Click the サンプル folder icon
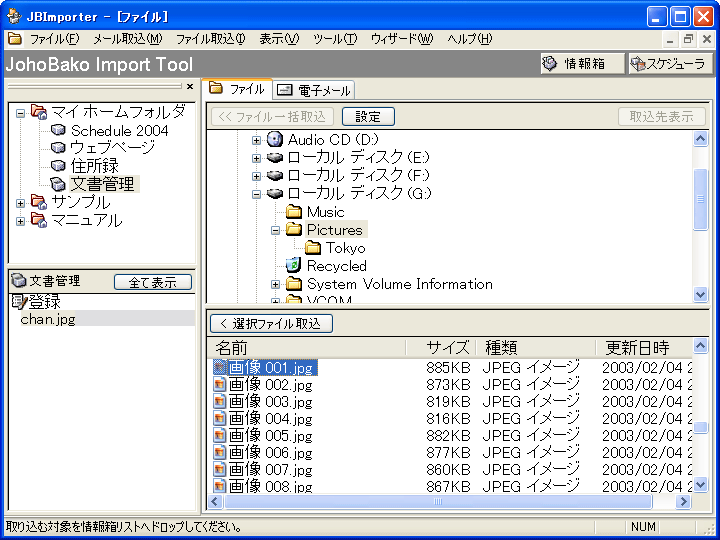720x540 pixels. click(39, 202)
